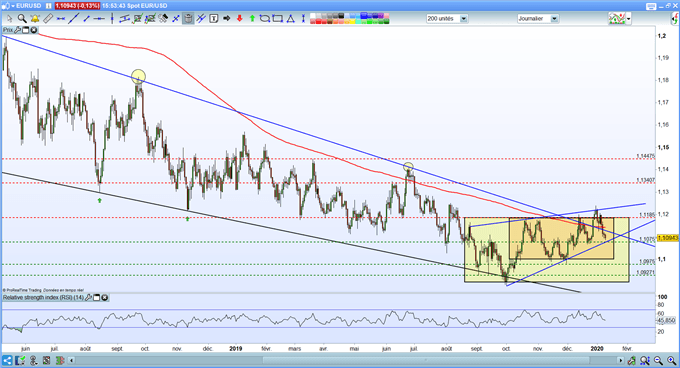Click the share icon in bottom bar
The height and width of the screenshot is (368, 680).
tap(7, 361)
